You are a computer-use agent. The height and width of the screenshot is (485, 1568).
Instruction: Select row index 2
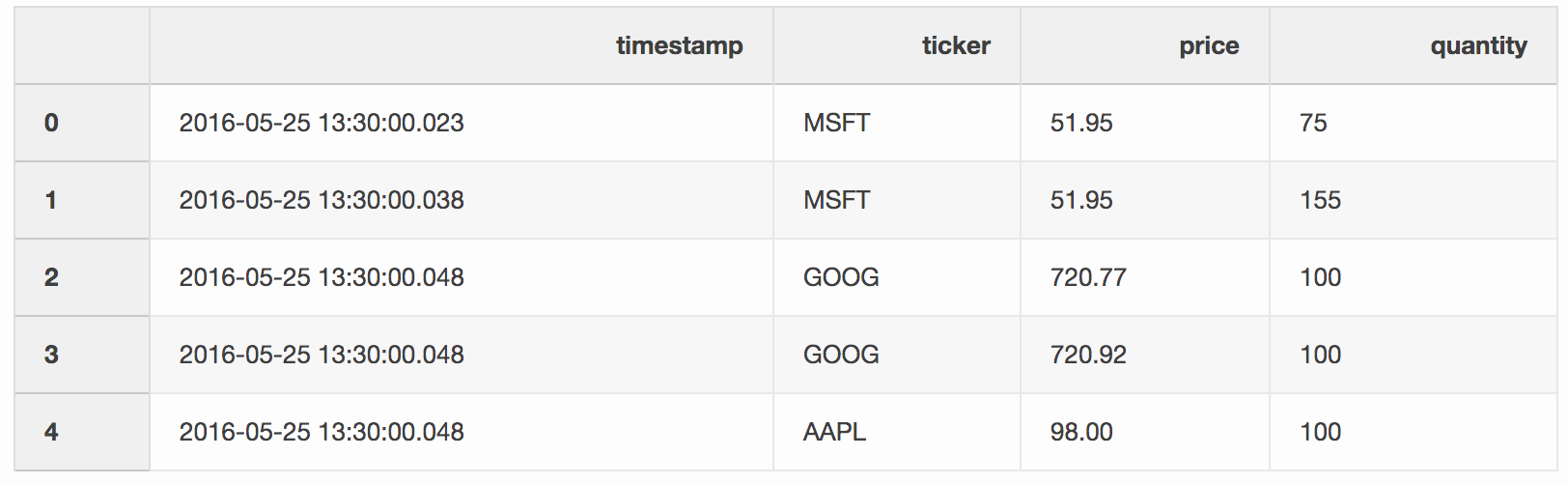click(x=51, y=277)
